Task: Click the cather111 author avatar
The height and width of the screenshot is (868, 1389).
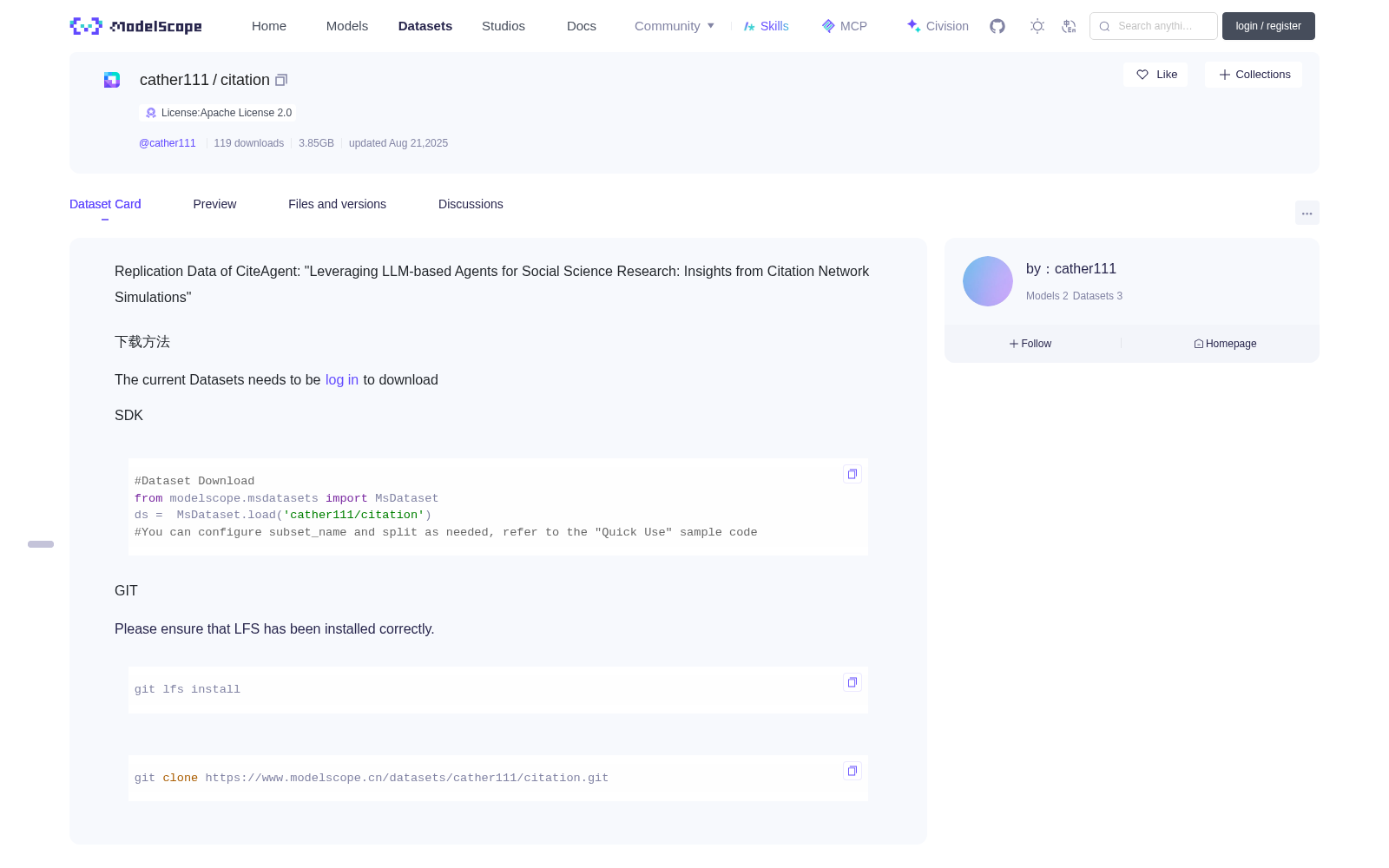Action: [988, 281]
